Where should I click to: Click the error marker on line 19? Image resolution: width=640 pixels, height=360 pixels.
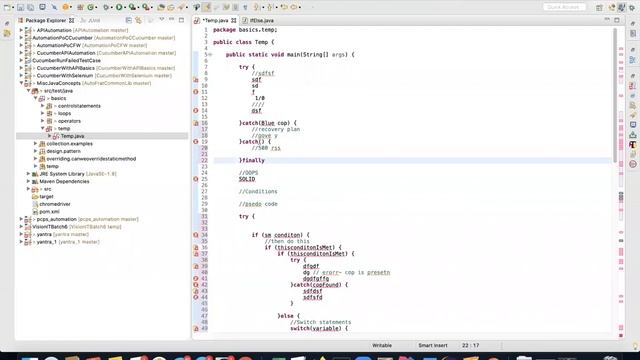point(196,142)
